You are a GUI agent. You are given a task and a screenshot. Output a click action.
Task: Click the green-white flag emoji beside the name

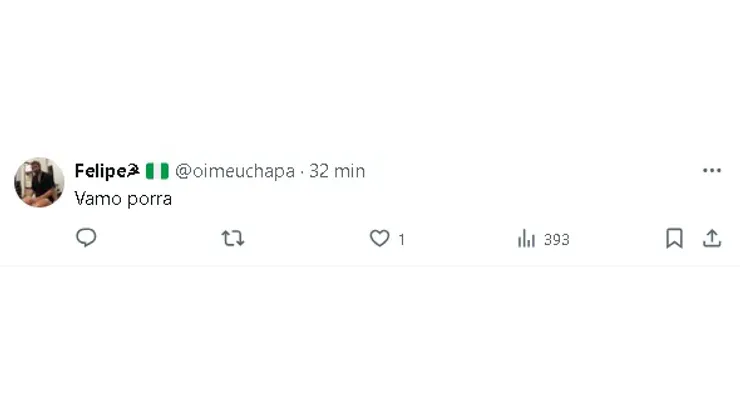(157, 171)
